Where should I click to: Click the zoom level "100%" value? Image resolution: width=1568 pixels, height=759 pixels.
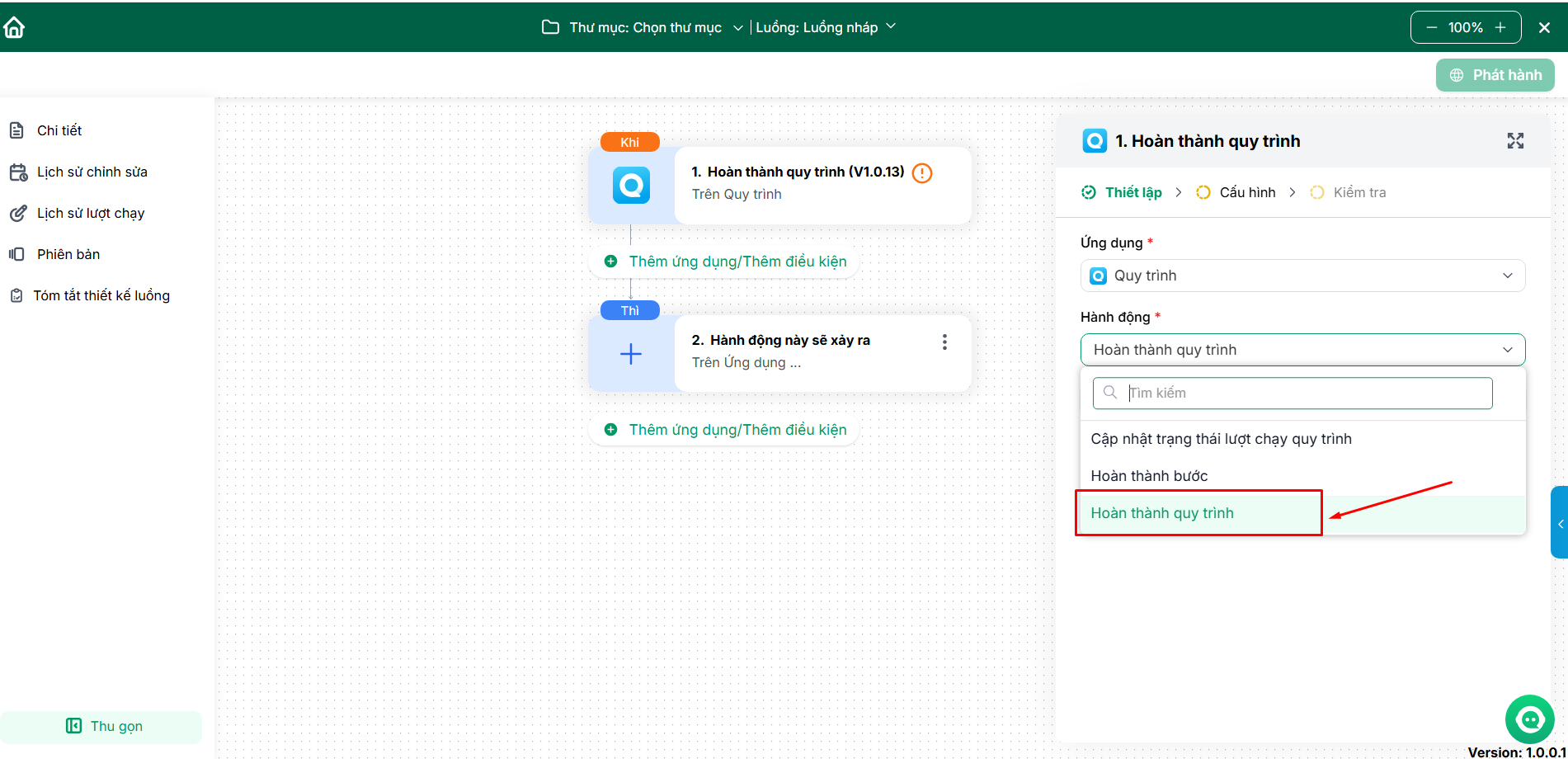click(x=1466, y=27)
